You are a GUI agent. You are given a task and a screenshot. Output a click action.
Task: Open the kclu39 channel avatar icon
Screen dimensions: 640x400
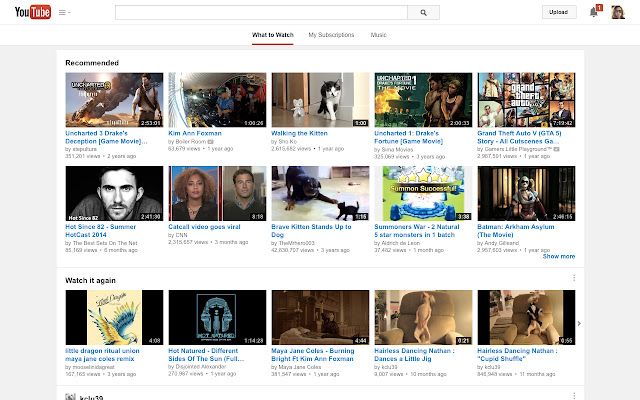point(70,397)
